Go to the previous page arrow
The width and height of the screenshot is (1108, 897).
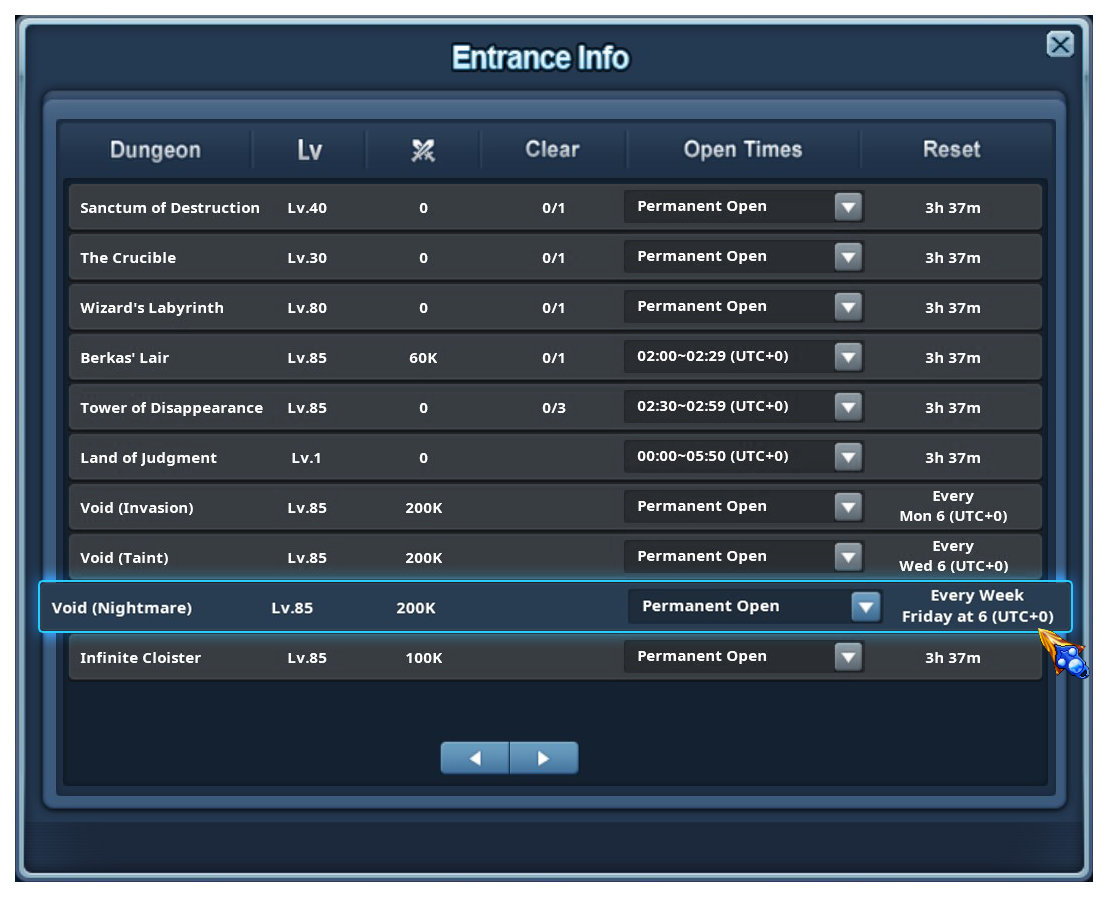tap(475, 758)
